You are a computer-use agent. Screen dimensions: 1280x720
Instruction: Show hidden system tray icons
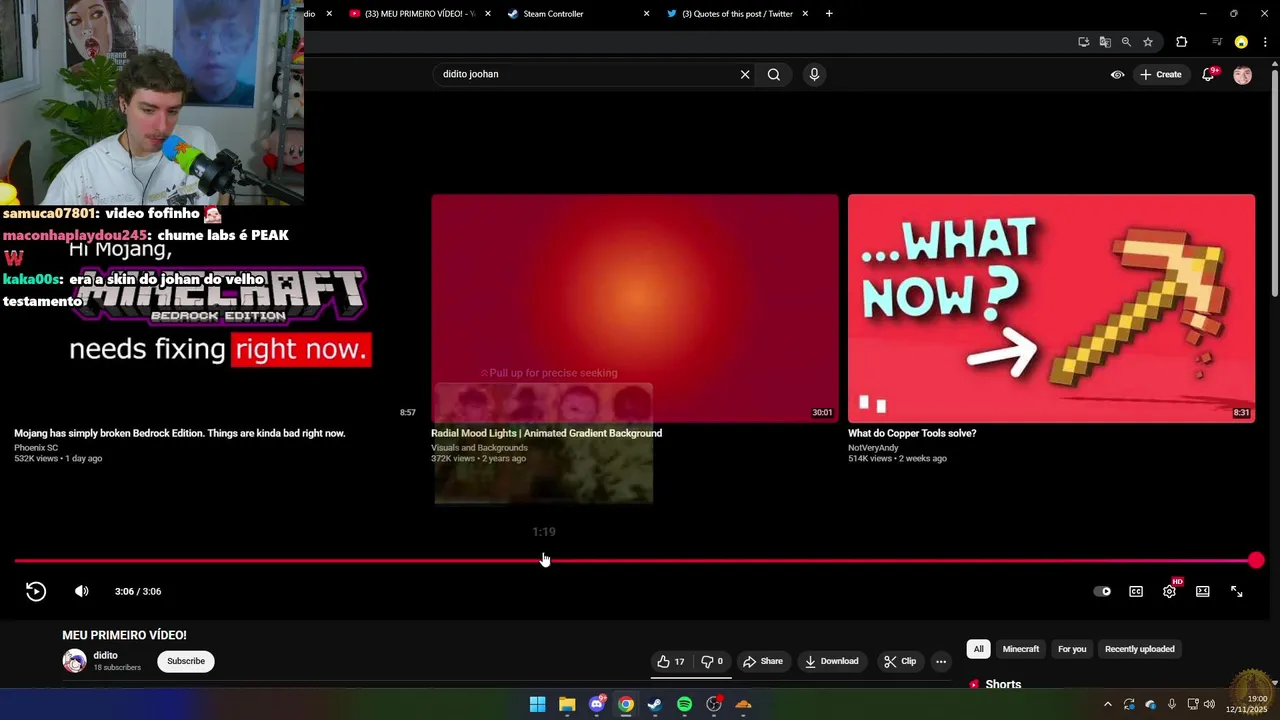coord(1107,704)
